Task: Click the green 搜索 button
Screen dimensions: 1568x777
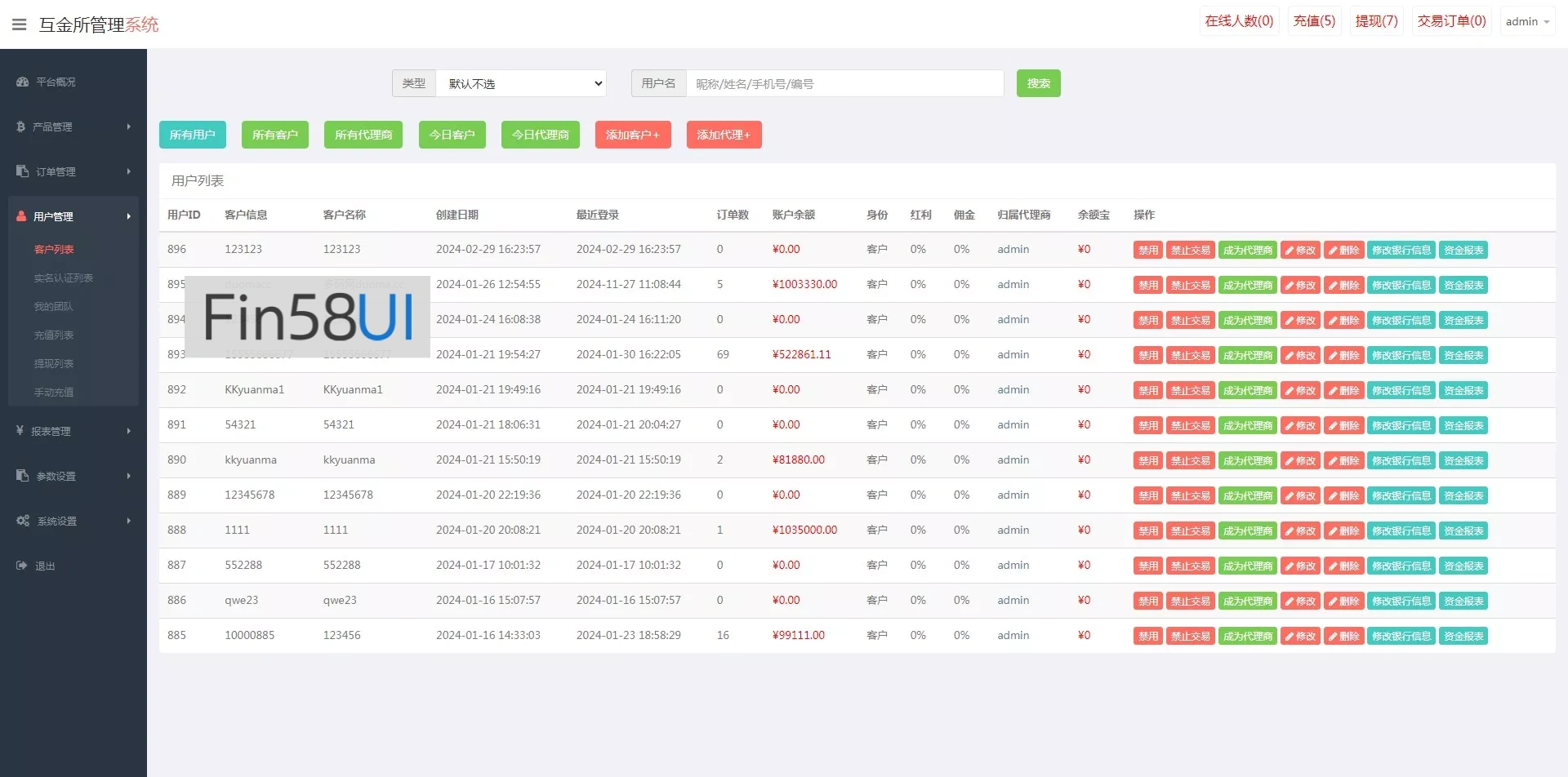Action: (1038, 83)
